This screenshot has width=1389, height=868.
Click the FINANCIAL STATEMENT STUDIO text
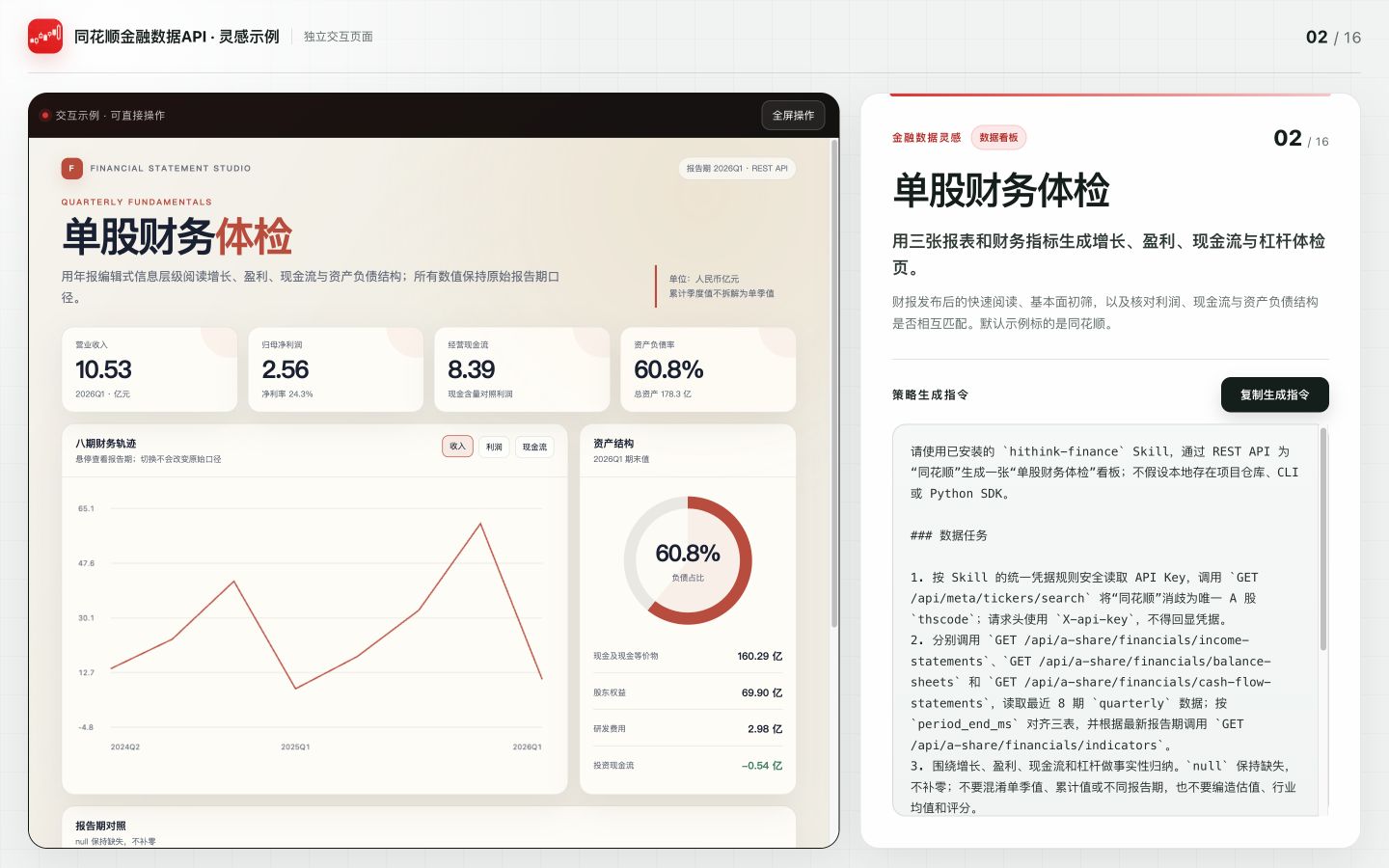tap(171, 168)
